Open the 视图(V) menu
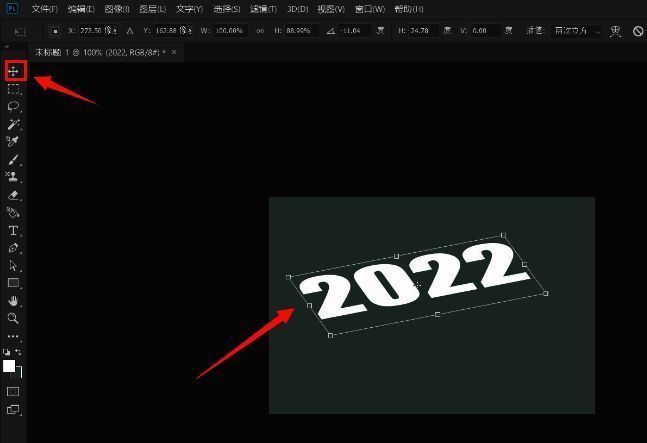This screenshot has width=647, height=443. pyautogui.click(x=331, y=9)
